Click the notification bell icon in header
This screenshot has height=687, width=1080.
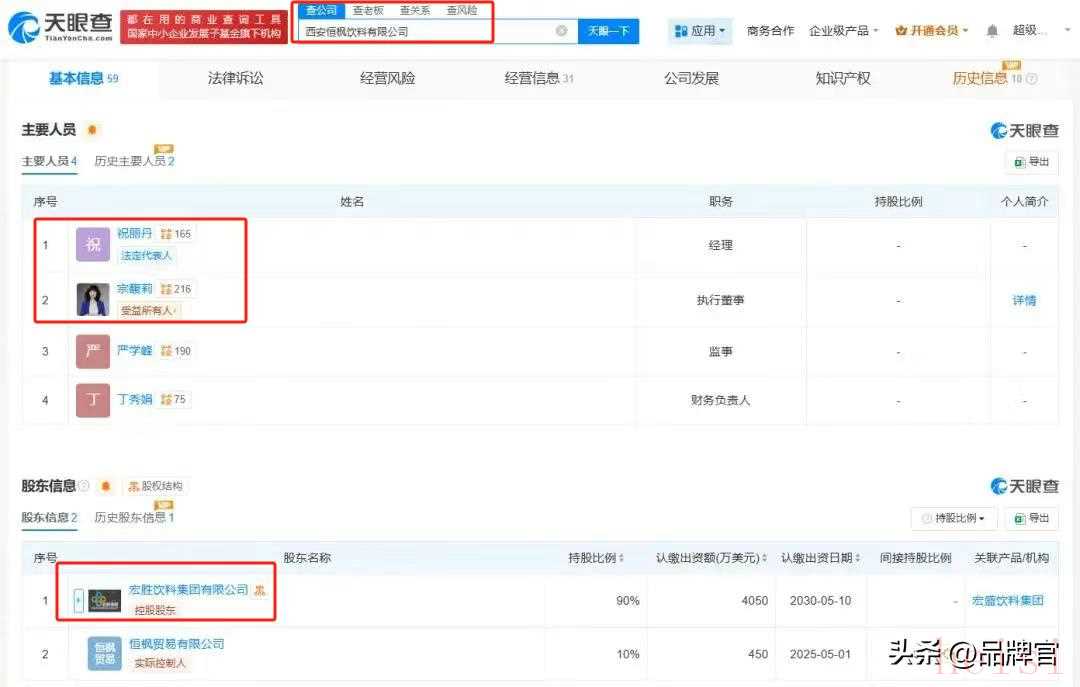pyautogui.click(x=991, y=31)
